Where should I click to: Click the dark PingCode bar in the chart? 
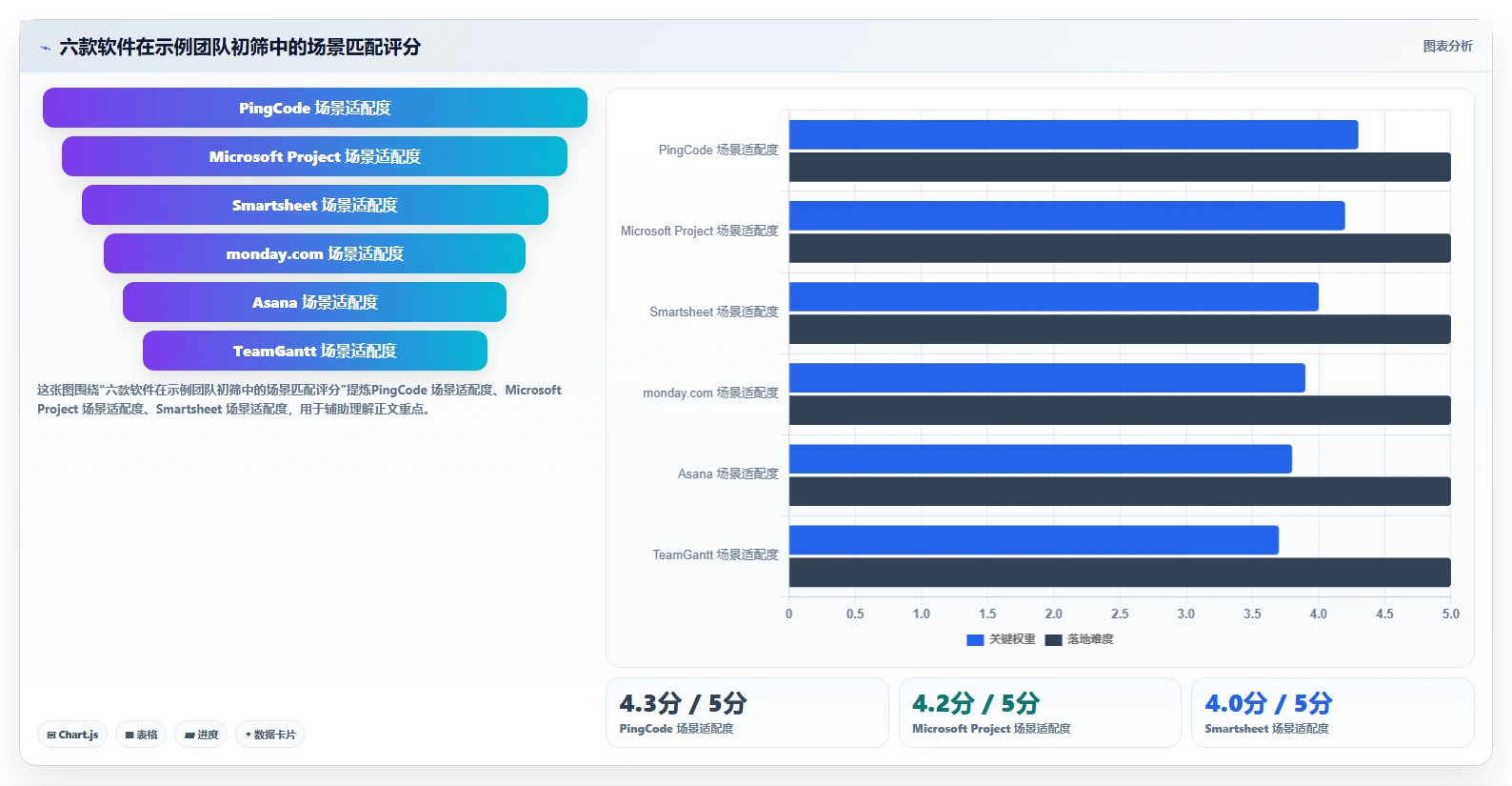click(x=1120, y=167)
